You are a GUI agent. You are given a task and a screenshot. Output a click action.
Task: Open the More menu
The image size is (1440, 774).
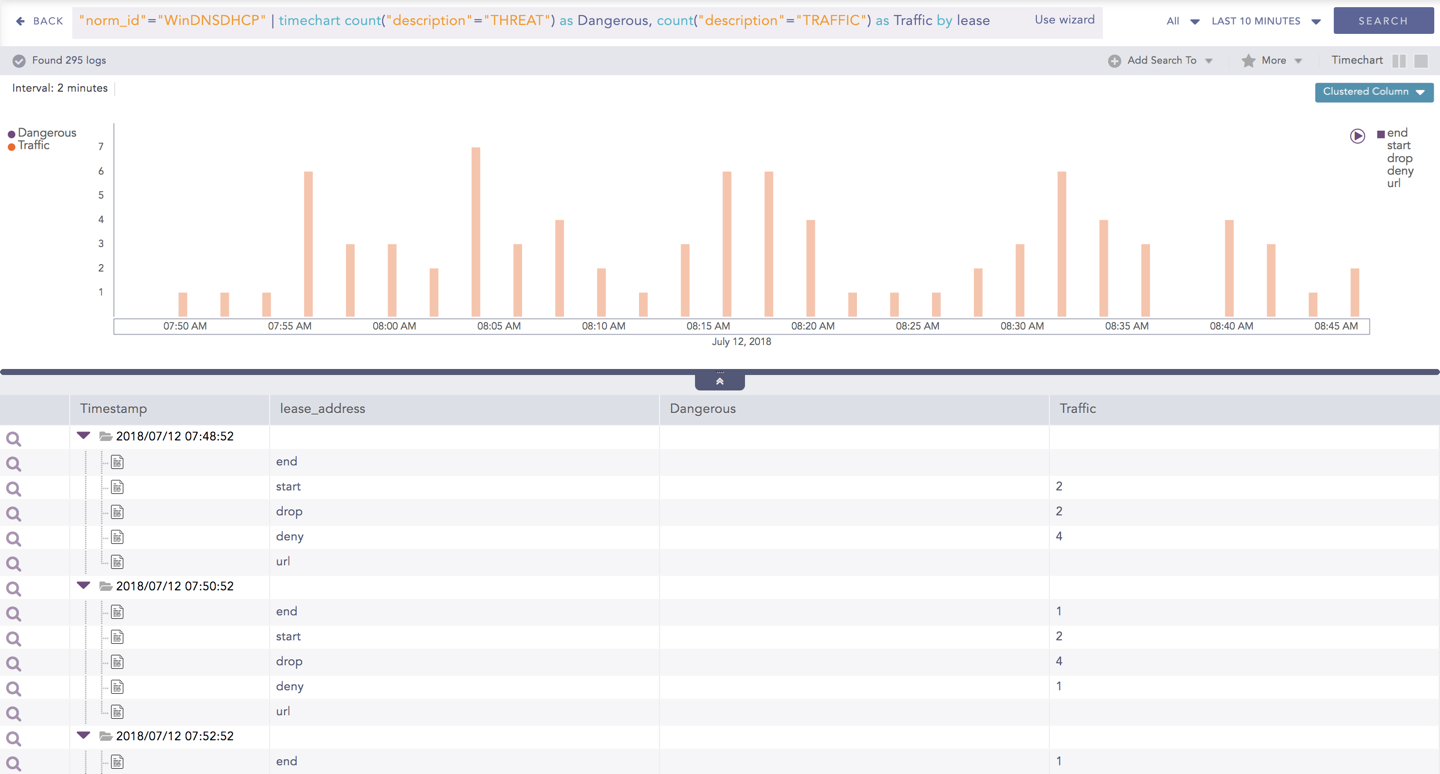click(x=1272, y=60)
